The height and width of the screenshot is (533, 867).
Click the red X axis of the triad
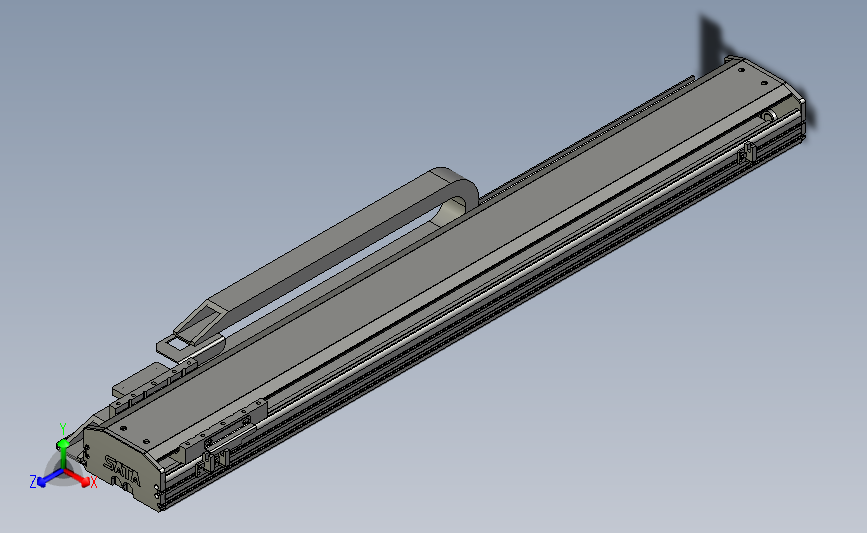click(79, 479)
